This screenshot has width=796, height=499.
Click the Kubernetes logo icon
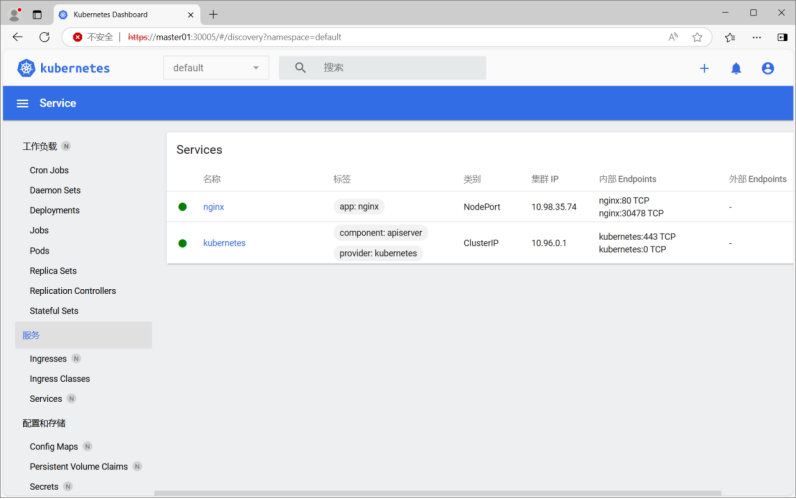click(x=26, y=68)
